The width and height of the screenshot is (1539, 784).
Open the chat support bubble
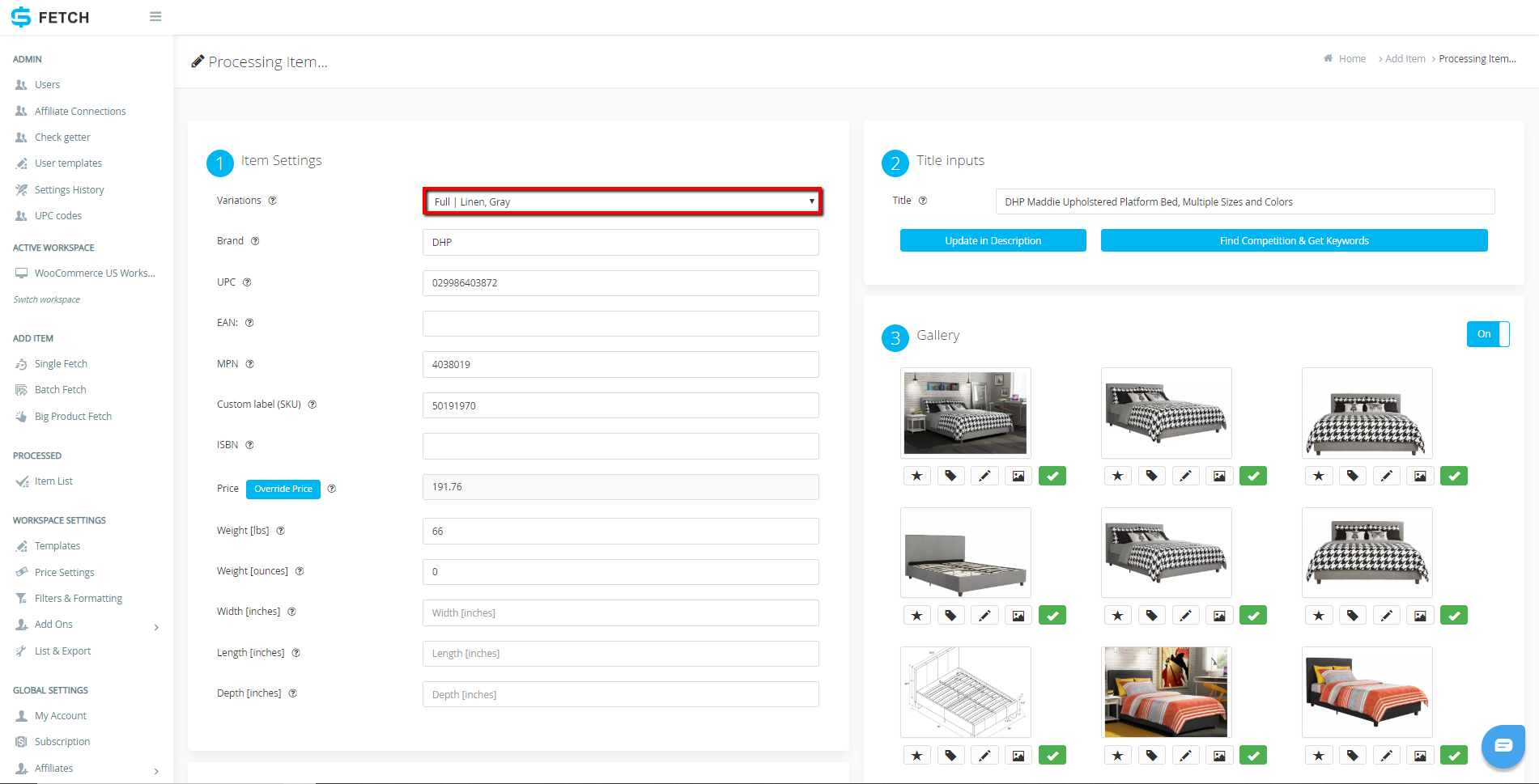coord(1503,746)
